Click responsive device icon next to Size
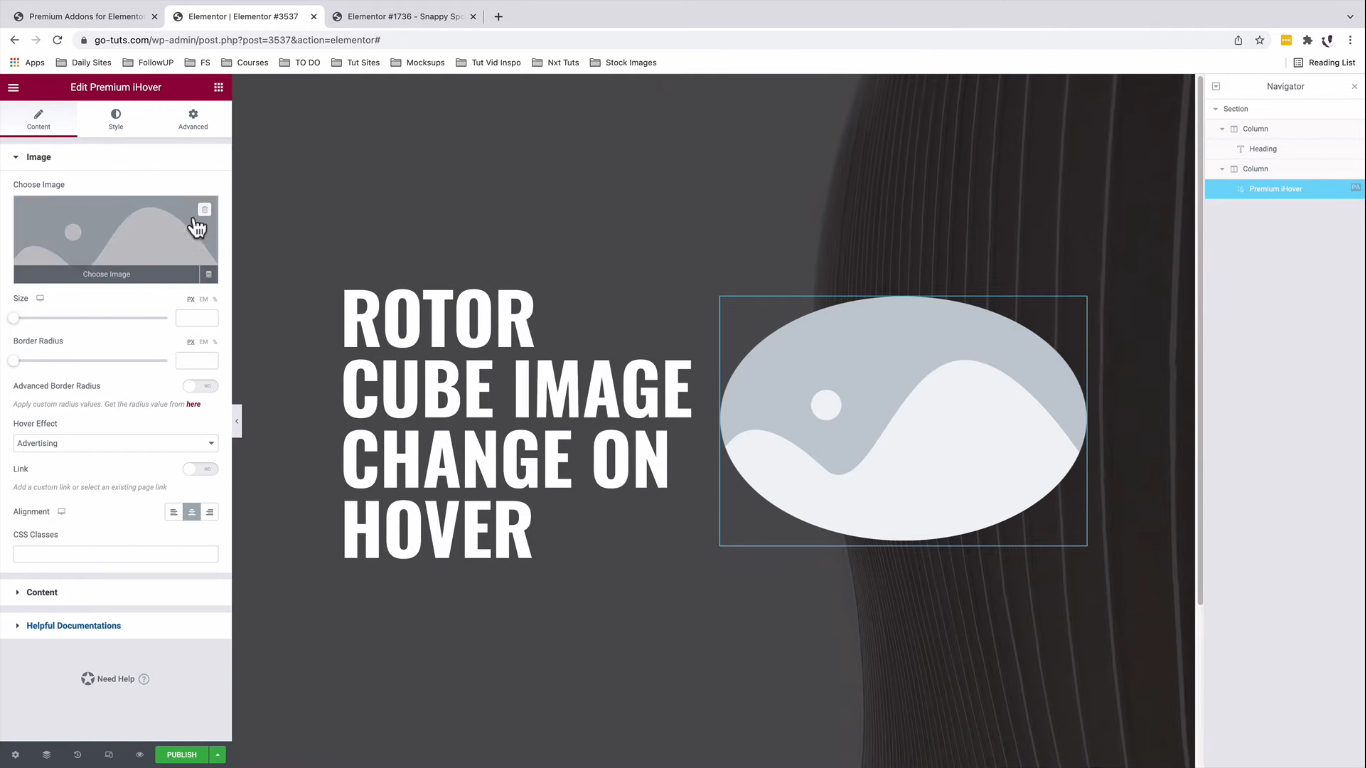Viewport: 1366px width, 768px height. (40, 298)
